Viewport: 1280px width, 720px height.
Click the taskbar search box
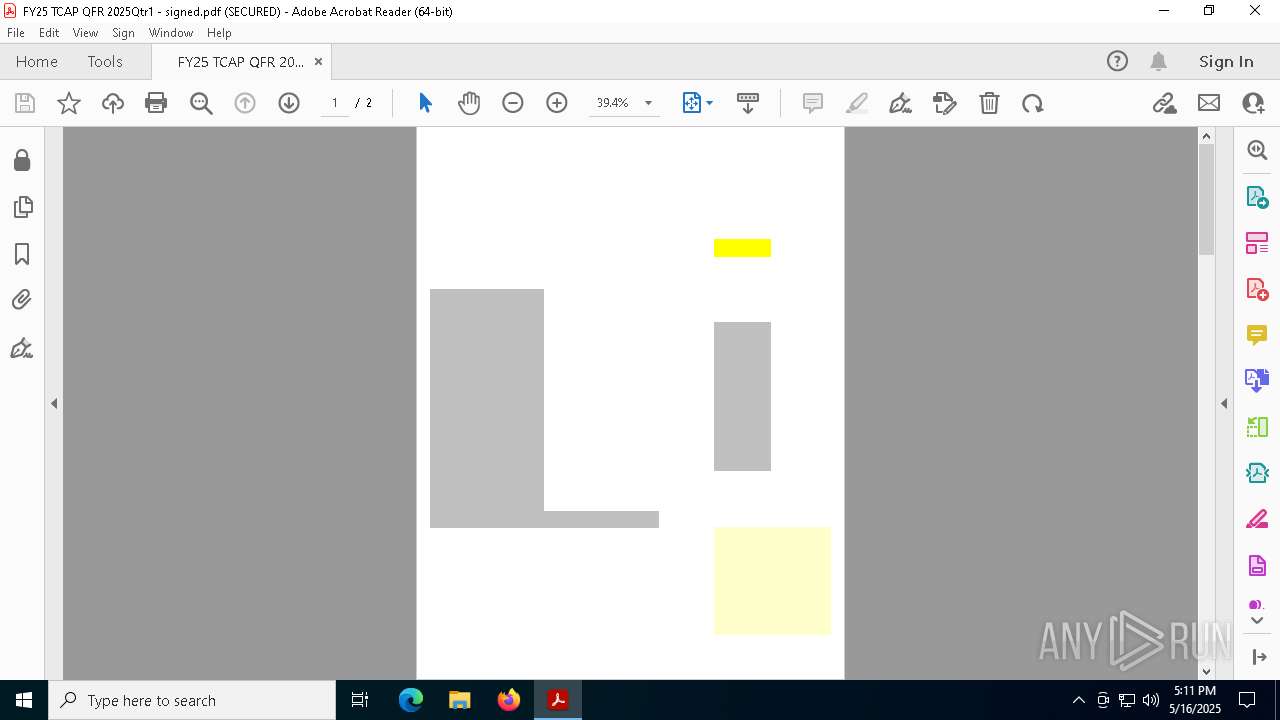pyautogui.click(x=192, y=700)
